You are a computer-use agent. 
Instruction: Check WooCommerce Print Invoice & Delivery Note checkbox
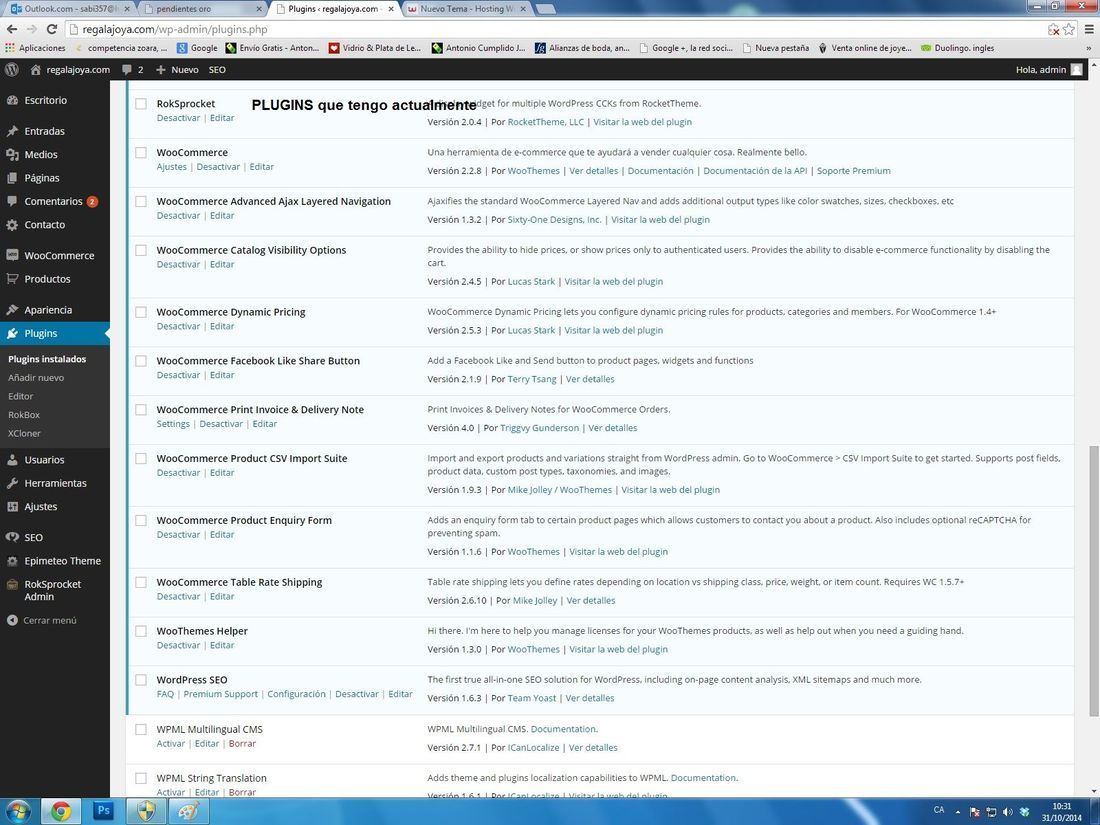pyautogui.click(x=141, y=410)
